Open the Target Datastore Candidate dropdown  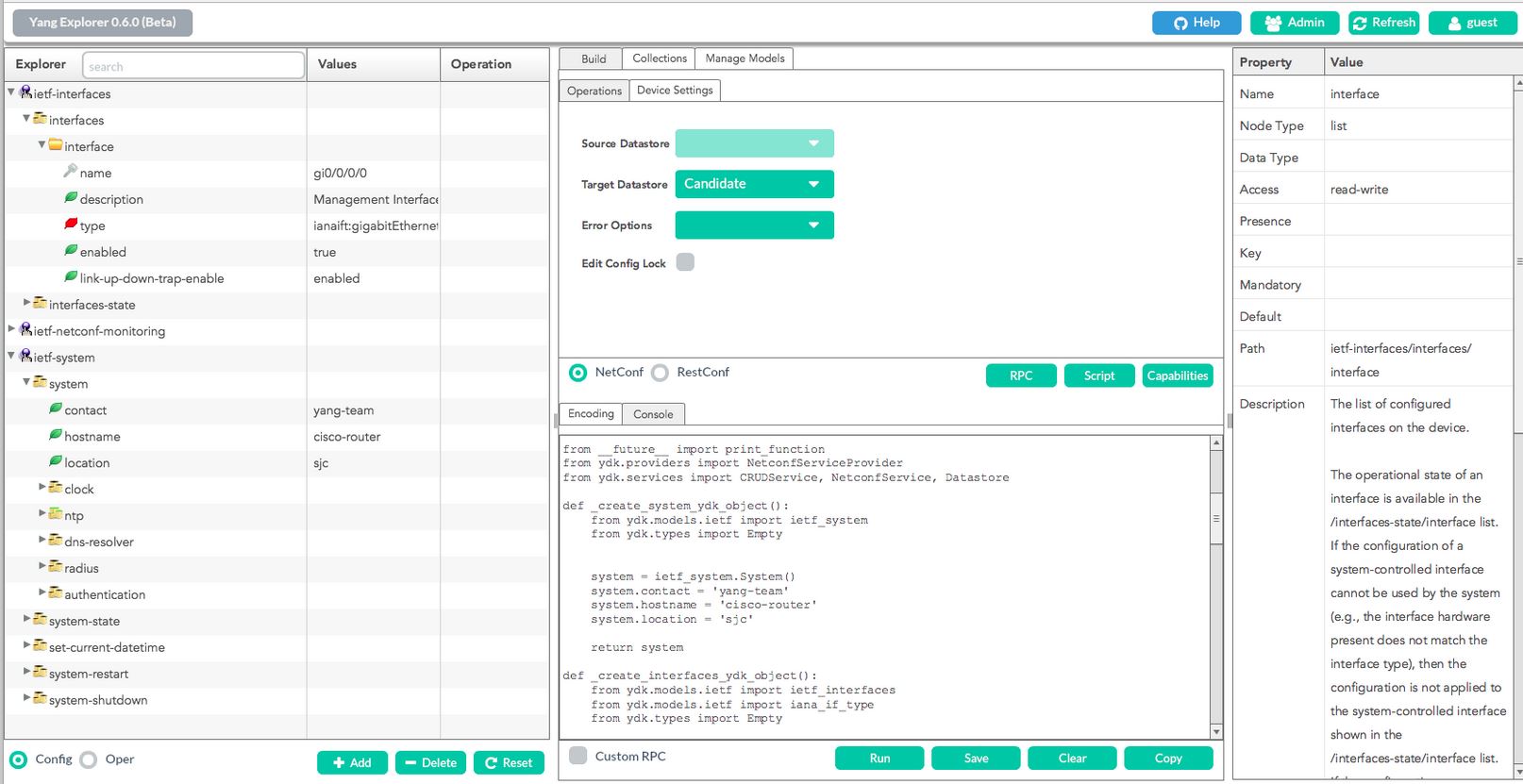pyautogui.click(x=754, y=184)
